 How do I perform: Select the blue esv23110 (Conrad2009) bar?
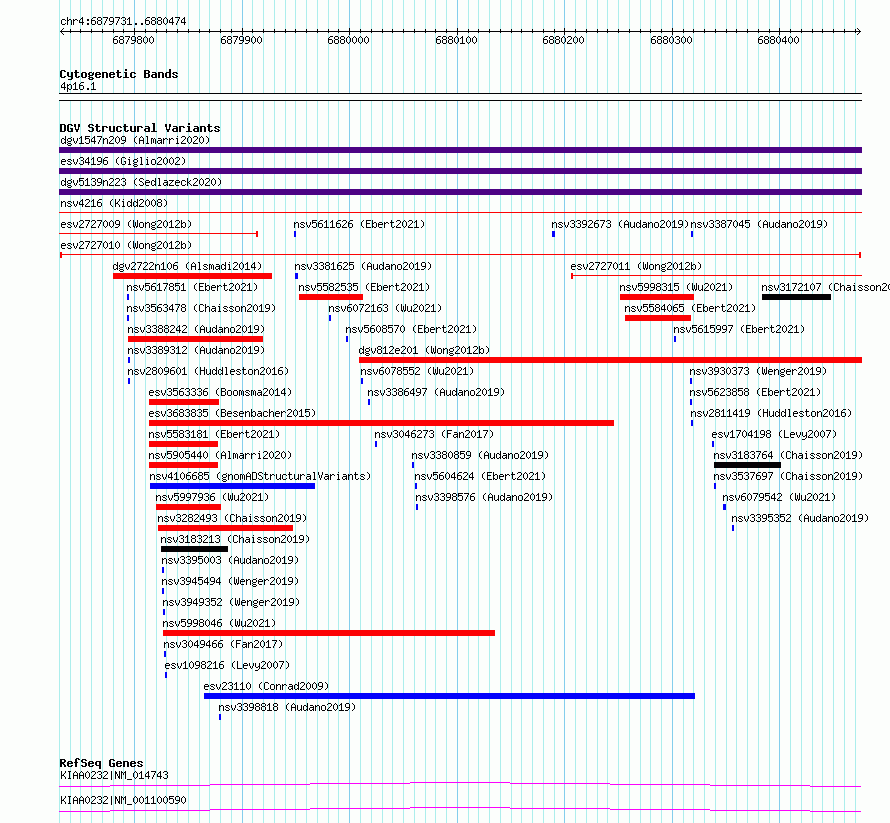click(x=450, y=696)
